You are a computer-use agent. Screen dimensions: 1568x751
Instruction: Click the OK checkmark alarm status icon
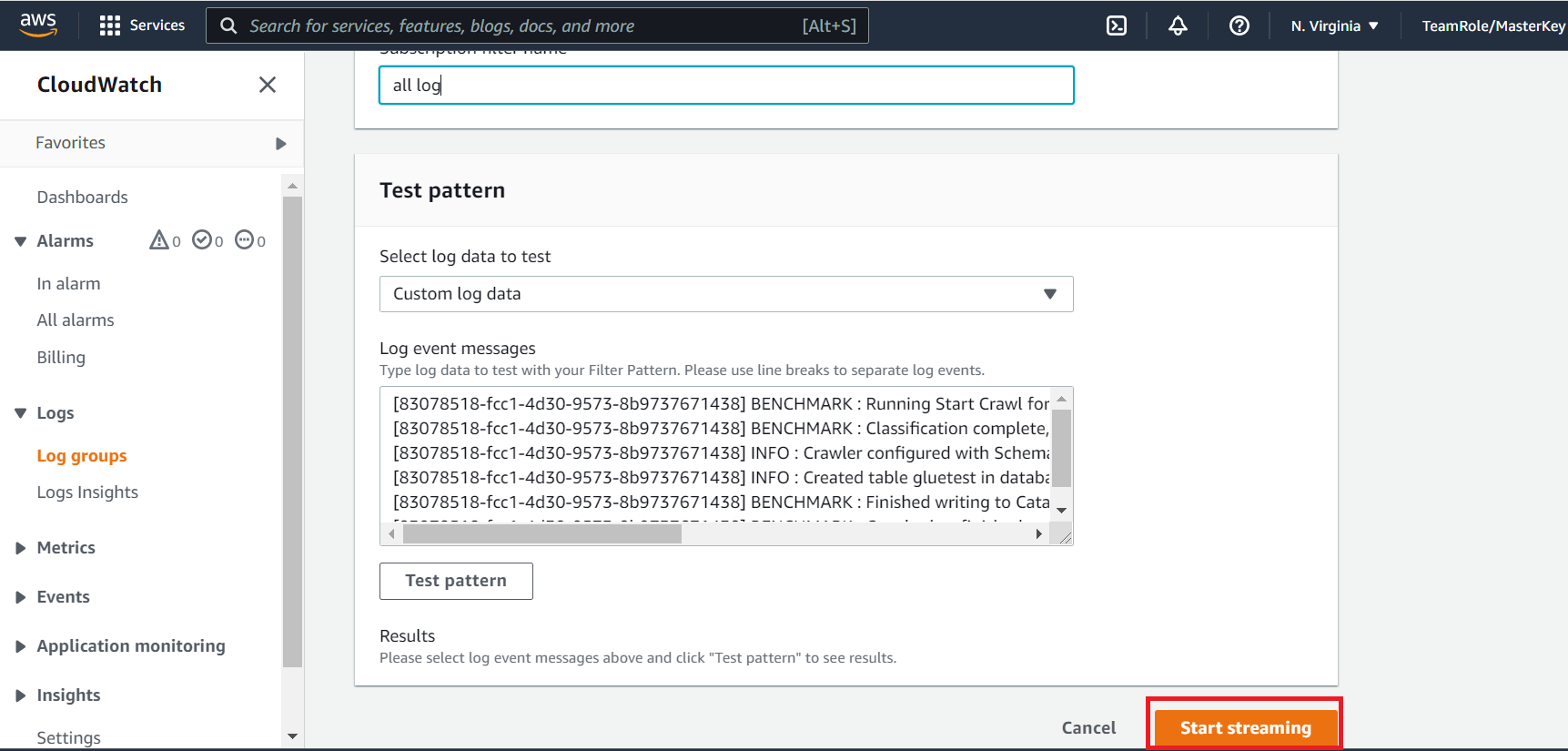(202, 240)
